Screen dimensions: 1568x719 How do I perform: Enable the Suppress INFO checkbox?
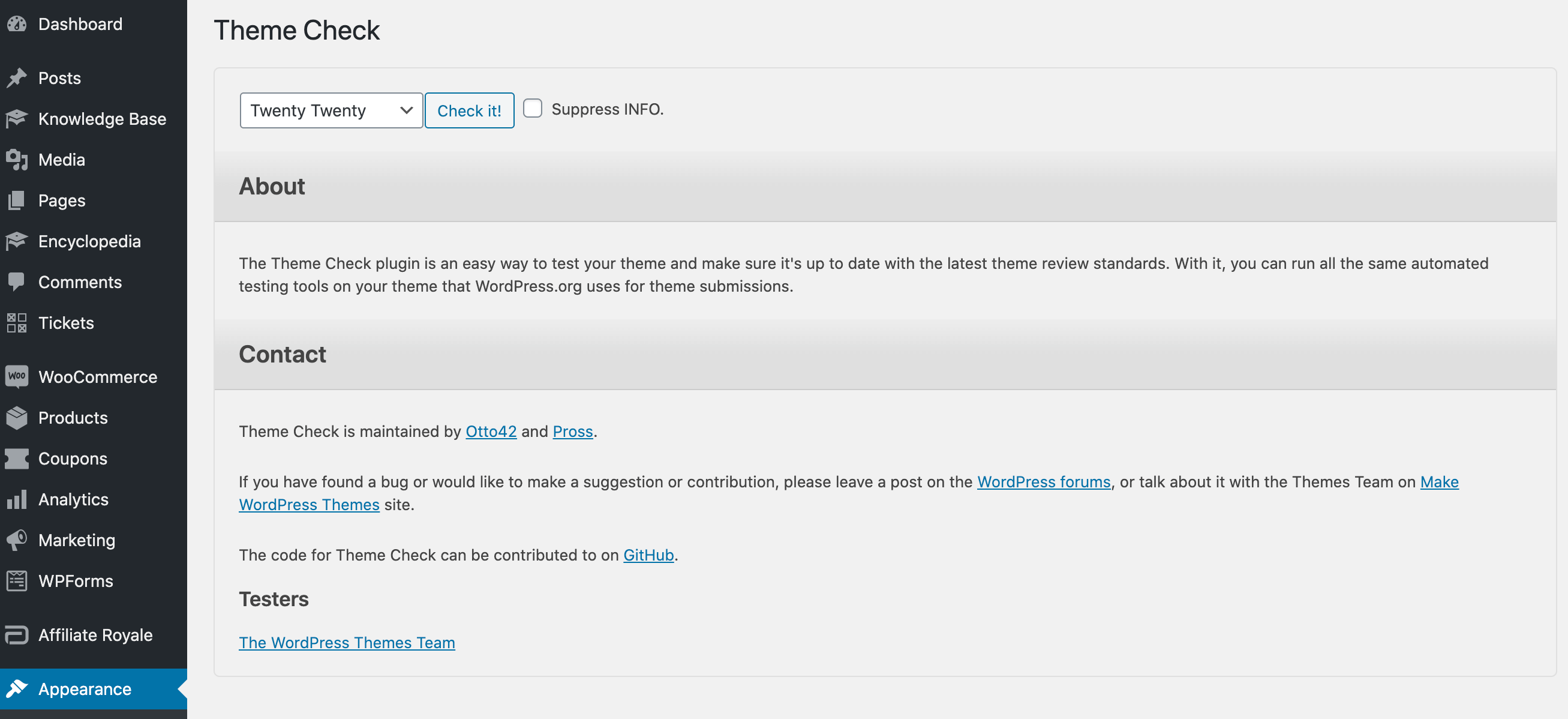click(533, 109)
